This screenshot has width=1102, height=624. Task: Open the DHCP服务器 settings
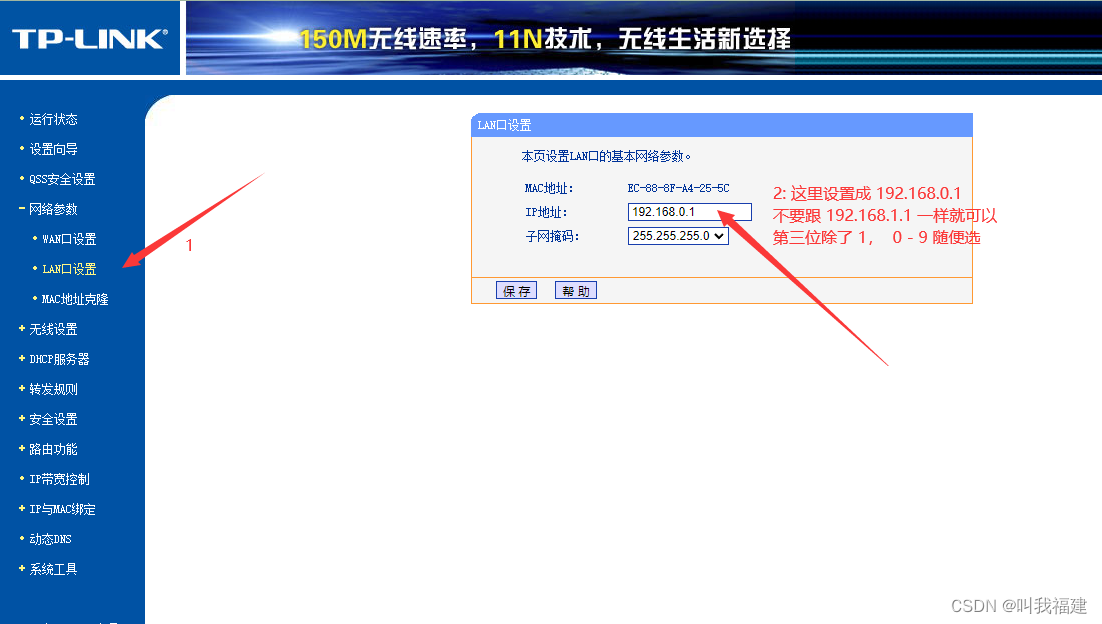58,359
